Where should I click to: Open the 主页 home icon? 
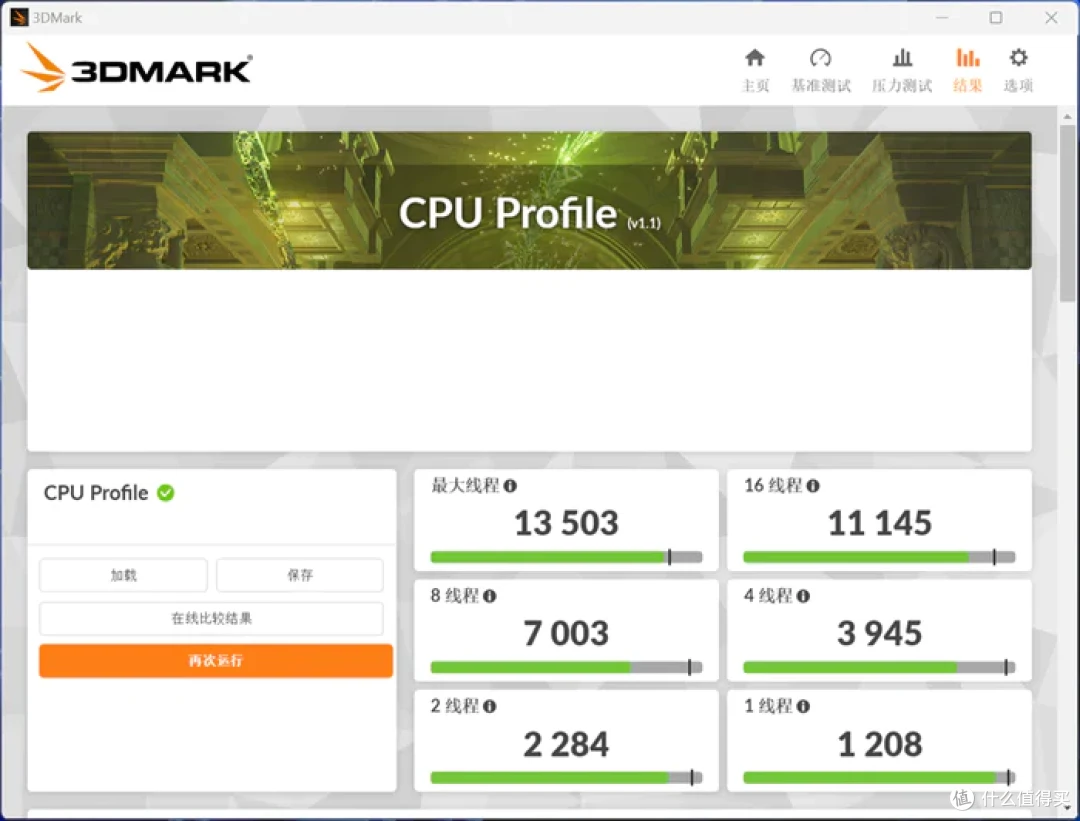tap(755, 58)
